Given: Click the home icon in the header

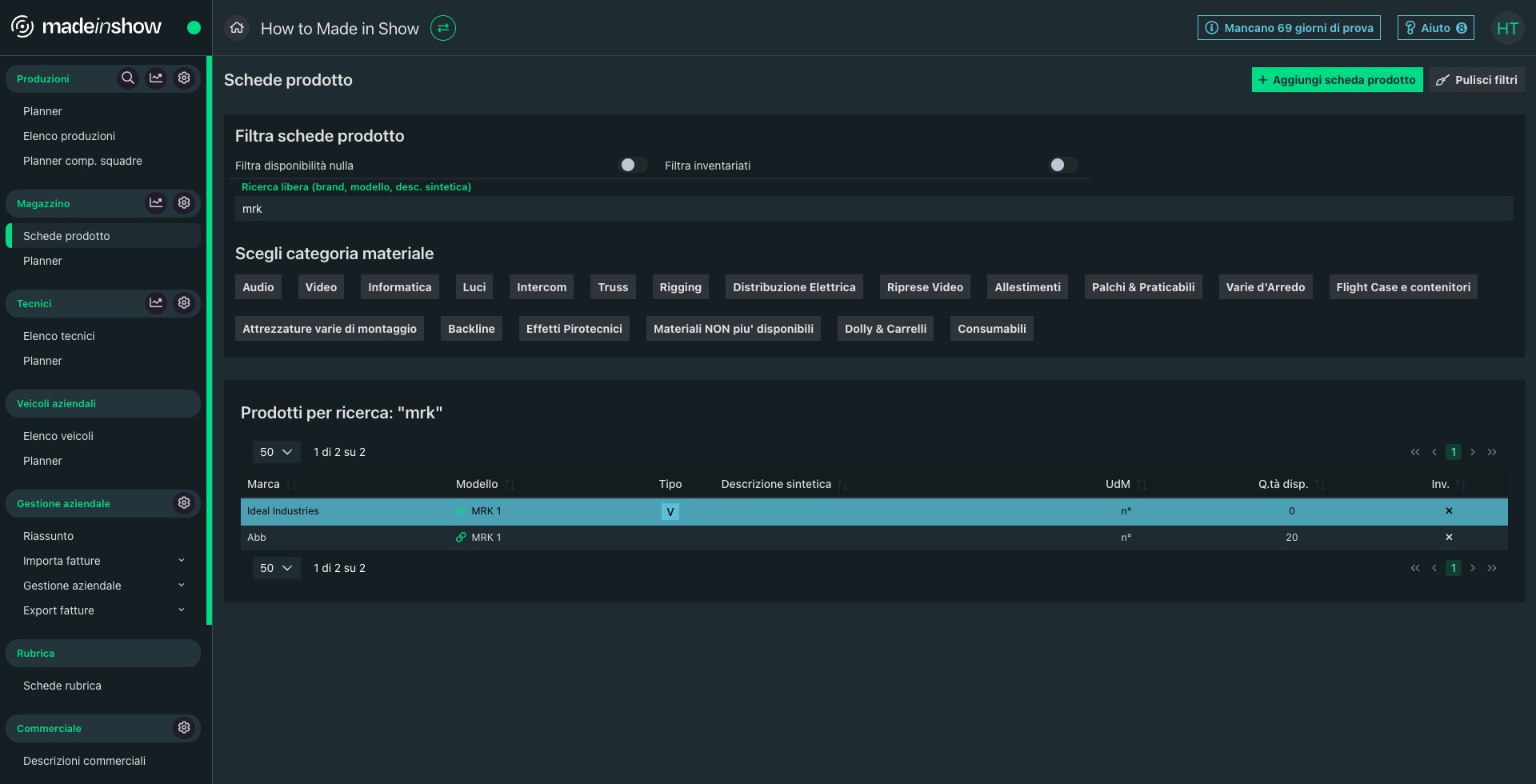Looking at the screenshot, I should point(236,28).
